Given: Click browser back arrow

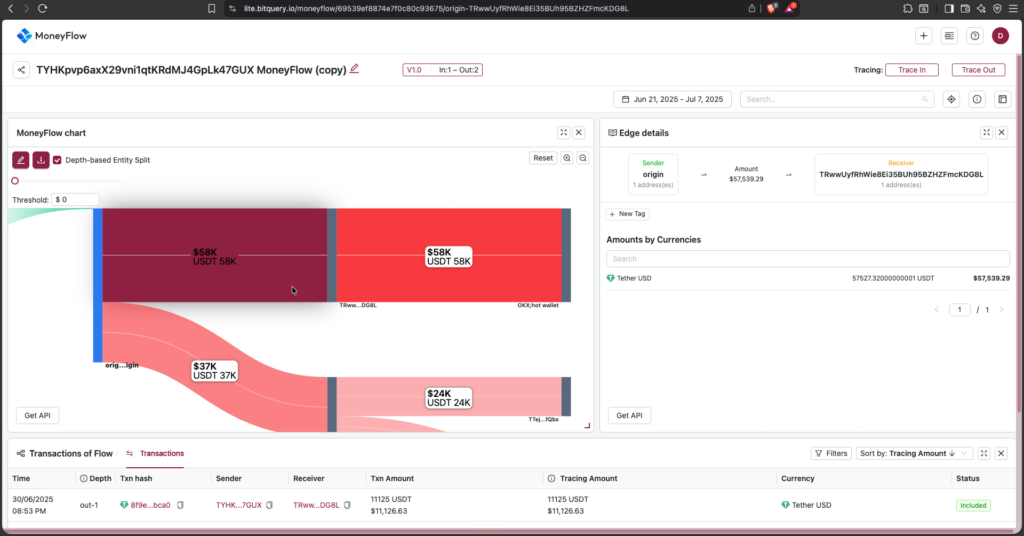Looking at the screenshot, I should [x=10, y=8].
